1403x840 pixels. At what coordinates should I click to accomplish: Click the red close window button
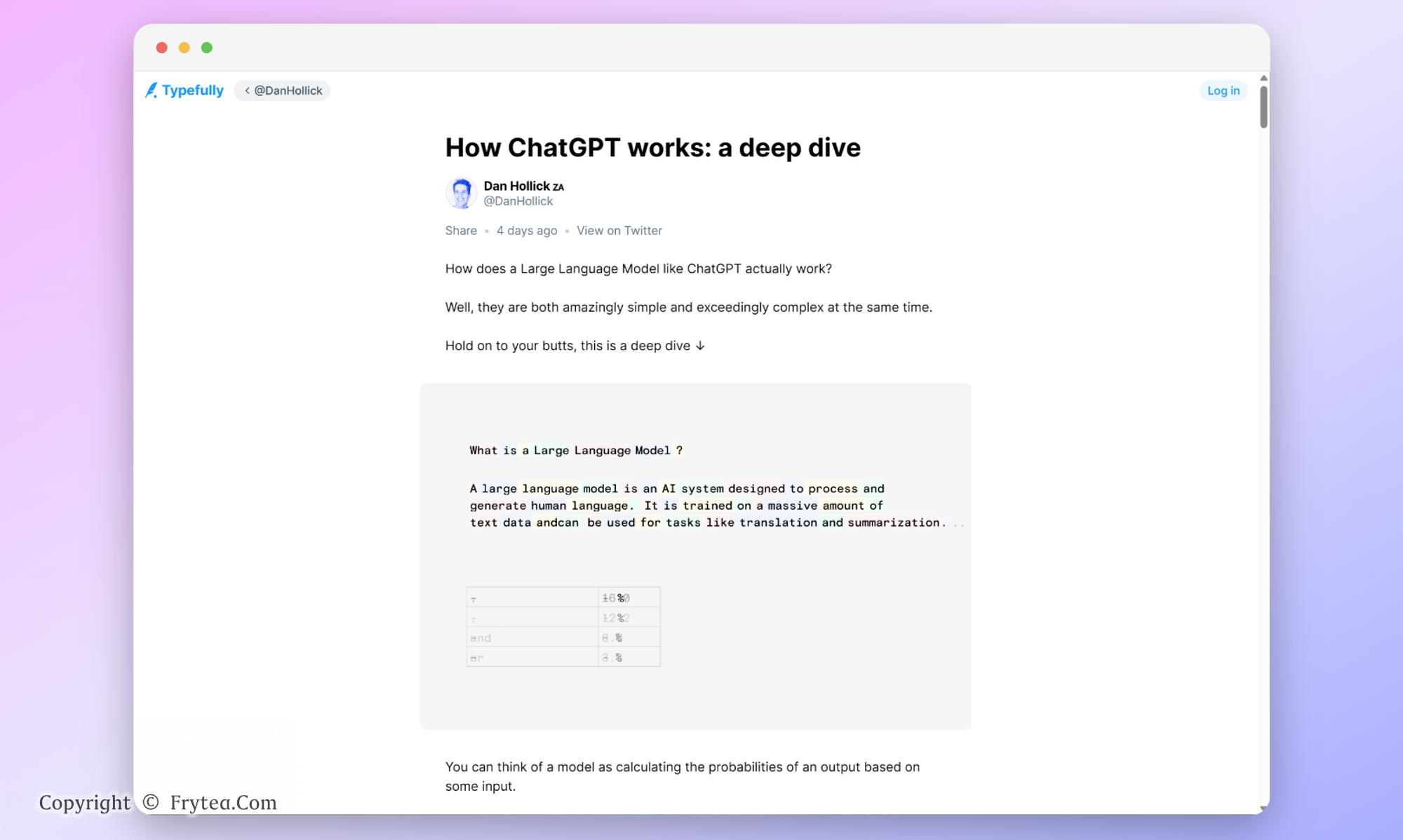pyautogui.click(x=161, y=48)
